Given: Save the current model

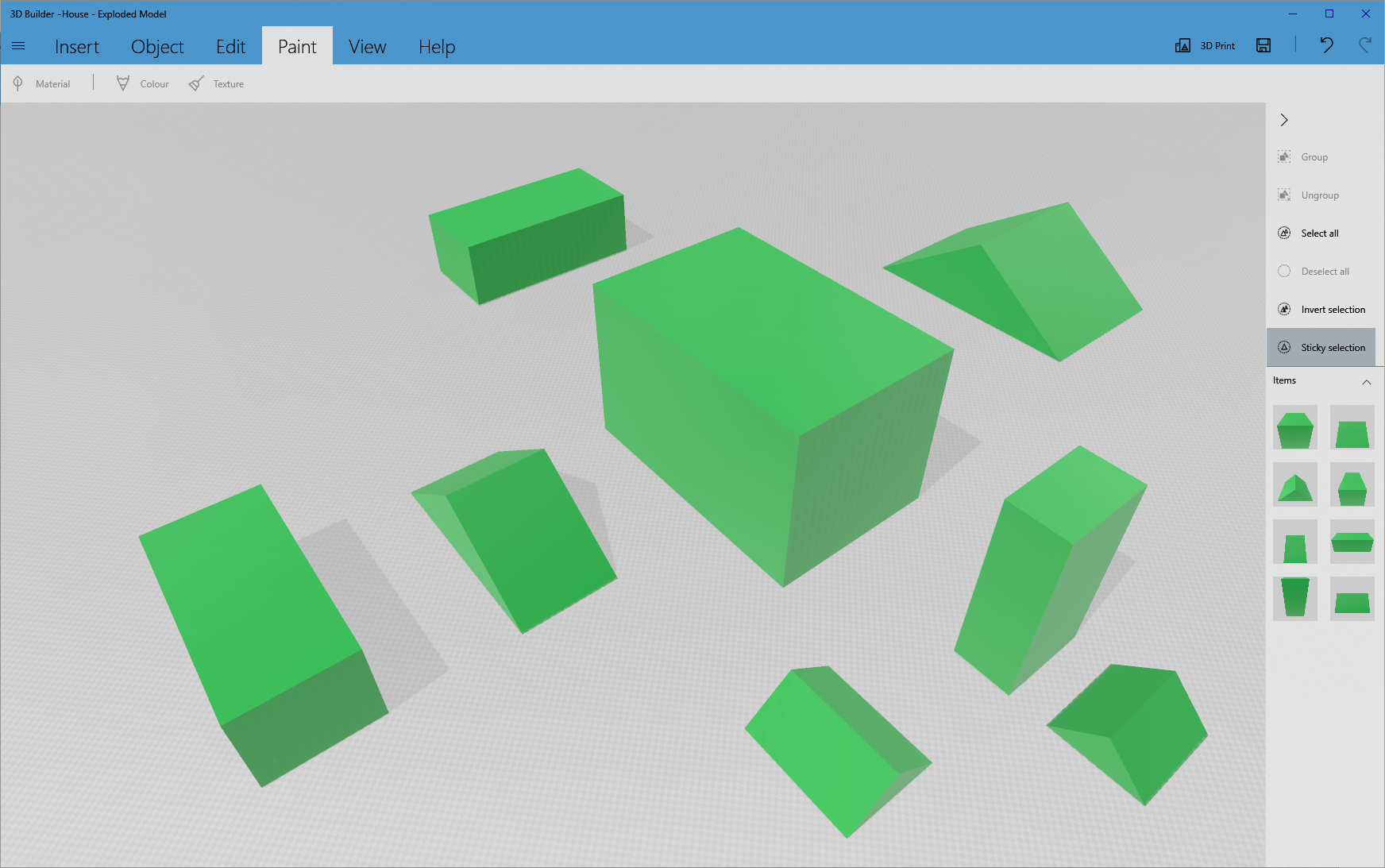Looking at the screenshot, I should coord(1262,45).
